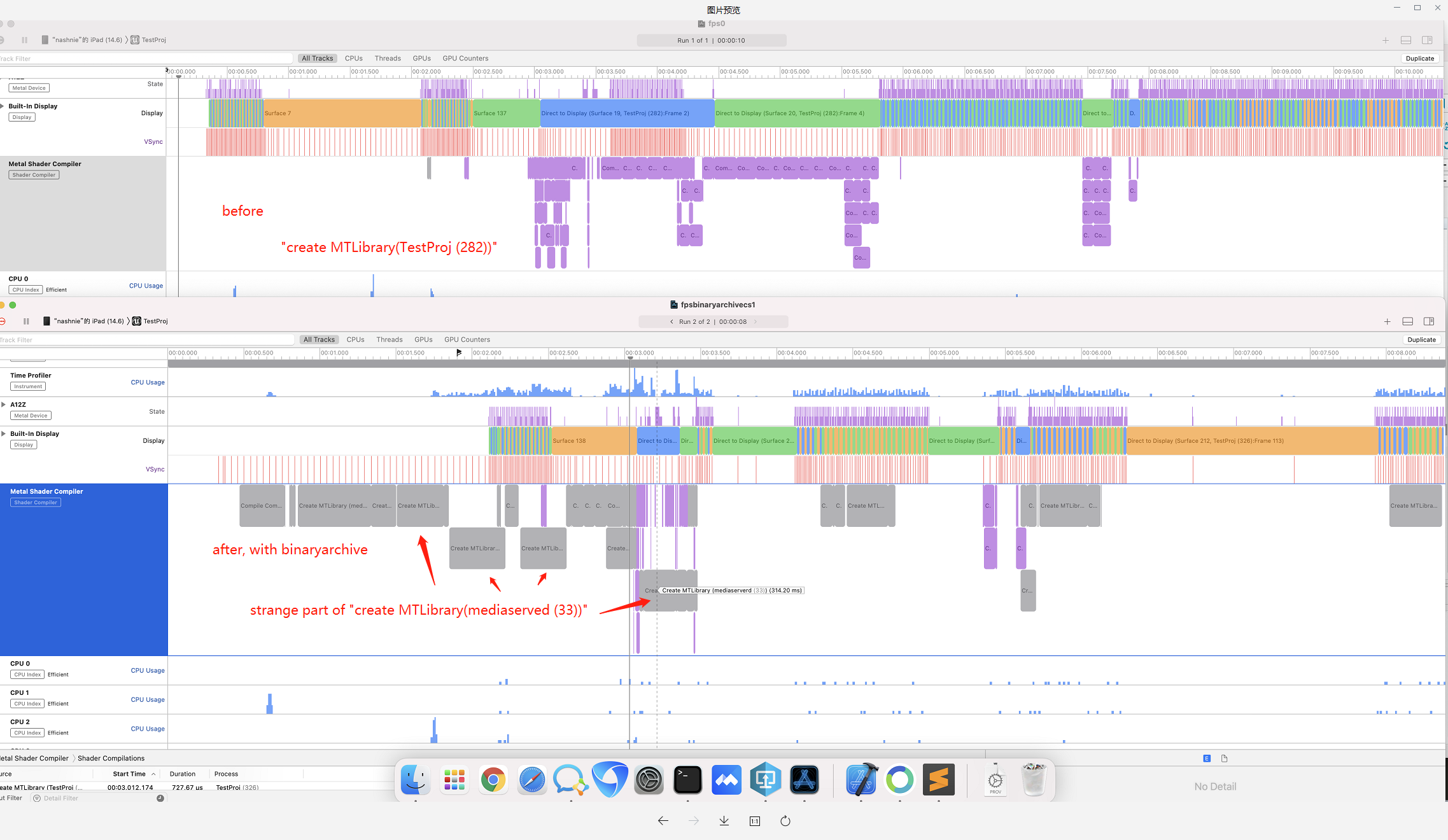Click add instrument plus icon in lower window

pos(1387,321)
